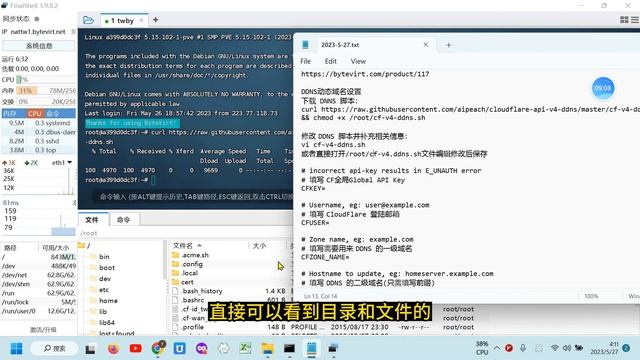Click the microphone tray icon

coord(523,348)
